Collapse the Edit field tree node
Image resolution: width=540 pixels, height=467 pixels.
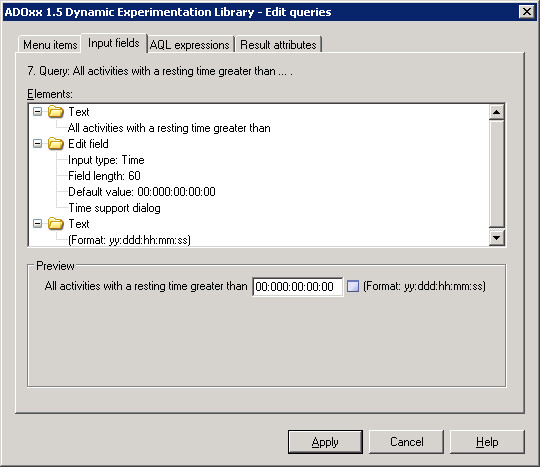[x=37, y=144]
